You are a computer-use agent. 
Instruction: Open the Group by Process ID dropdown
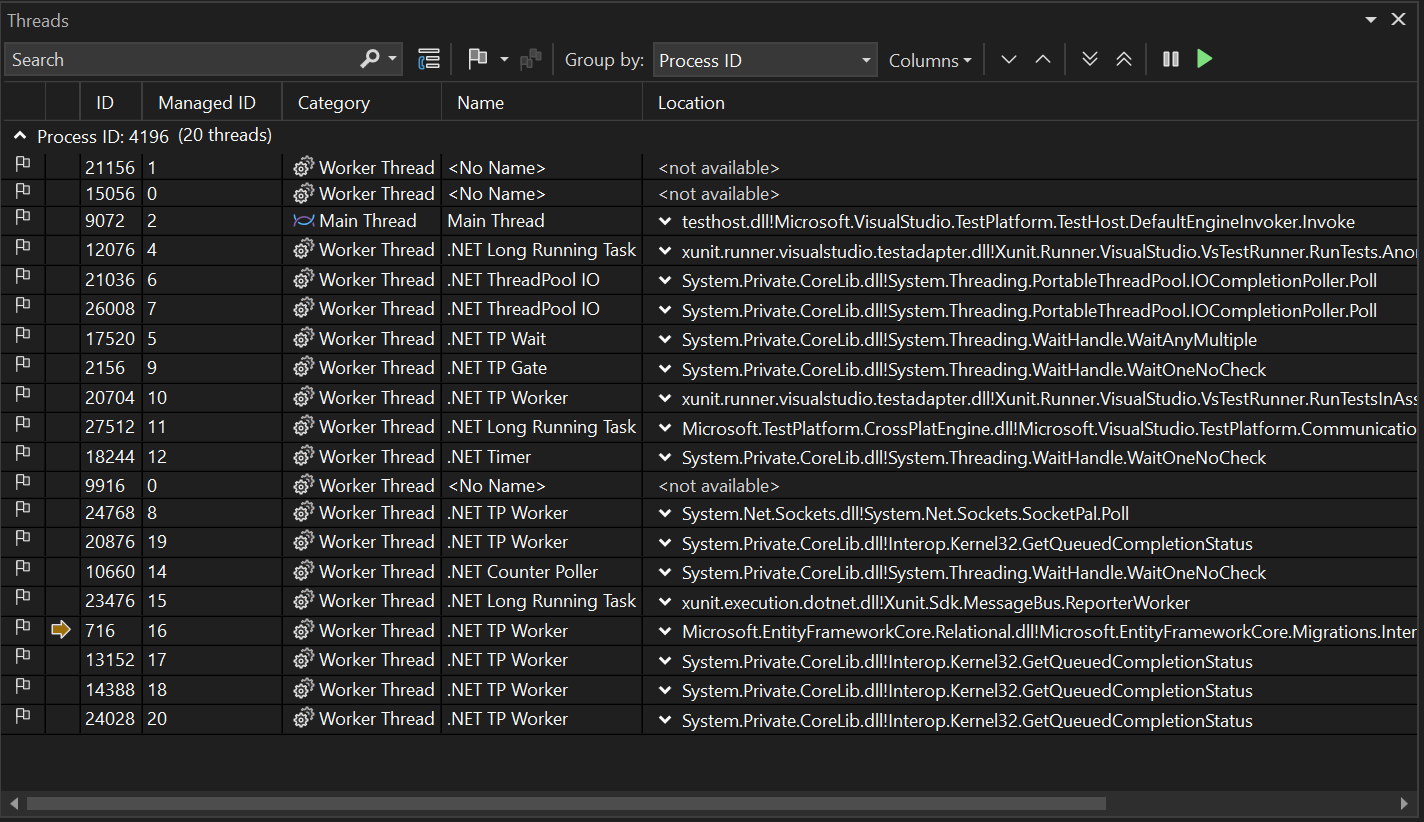[x=765, y=60]
